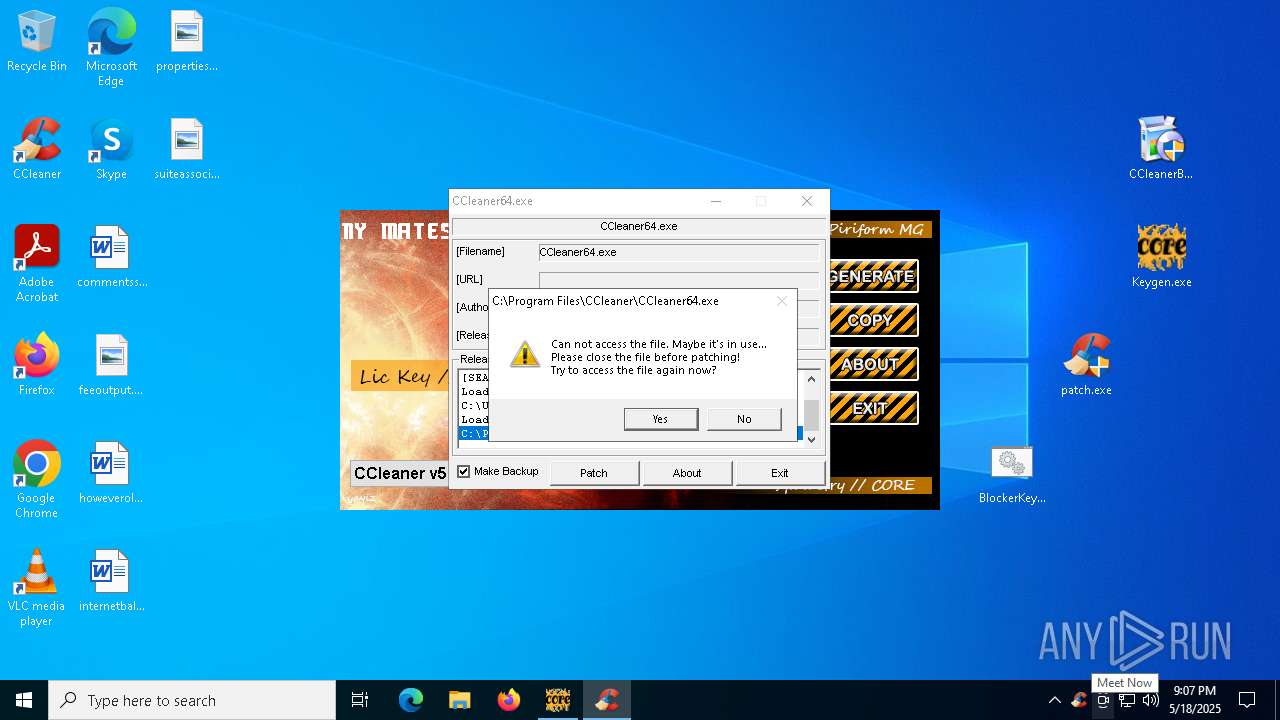Click the Patch button

point(594,473)
